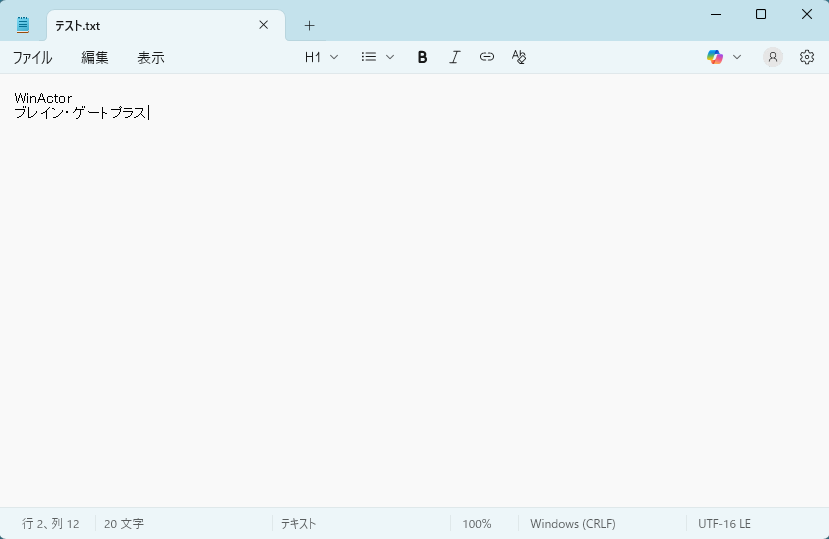Click the 100% zoom level in status bar
The width and height of the screenshot is (829, 539).
point(476,524)
